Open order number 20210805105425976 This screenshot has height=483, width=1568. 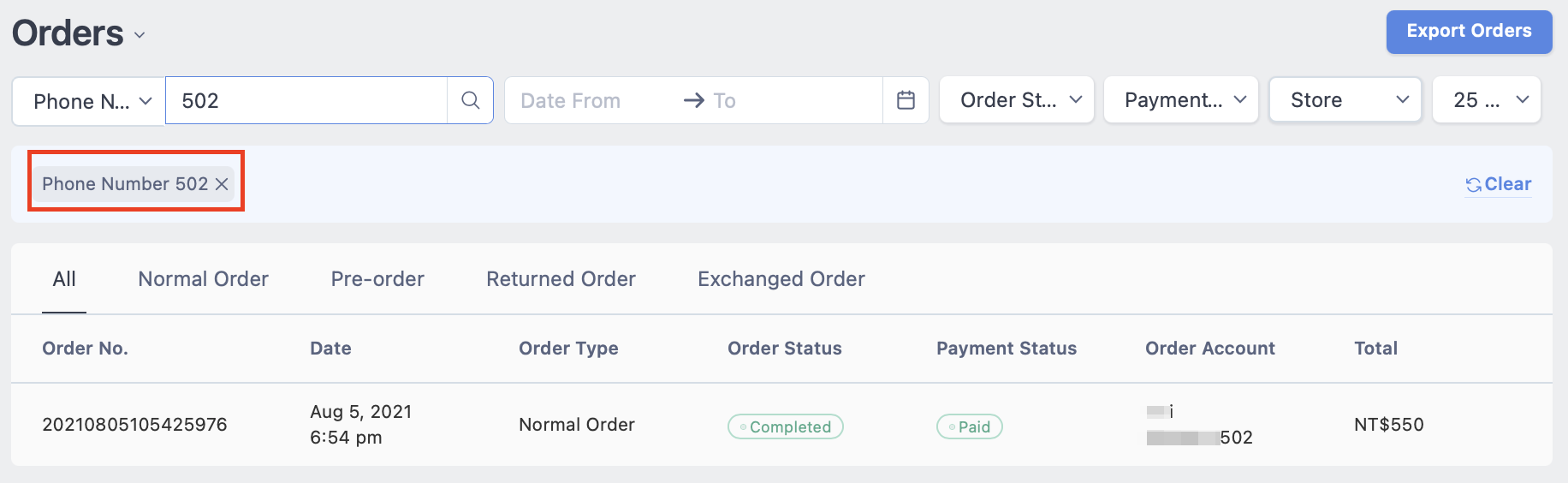pyautogui.click(x=134, y=425)
